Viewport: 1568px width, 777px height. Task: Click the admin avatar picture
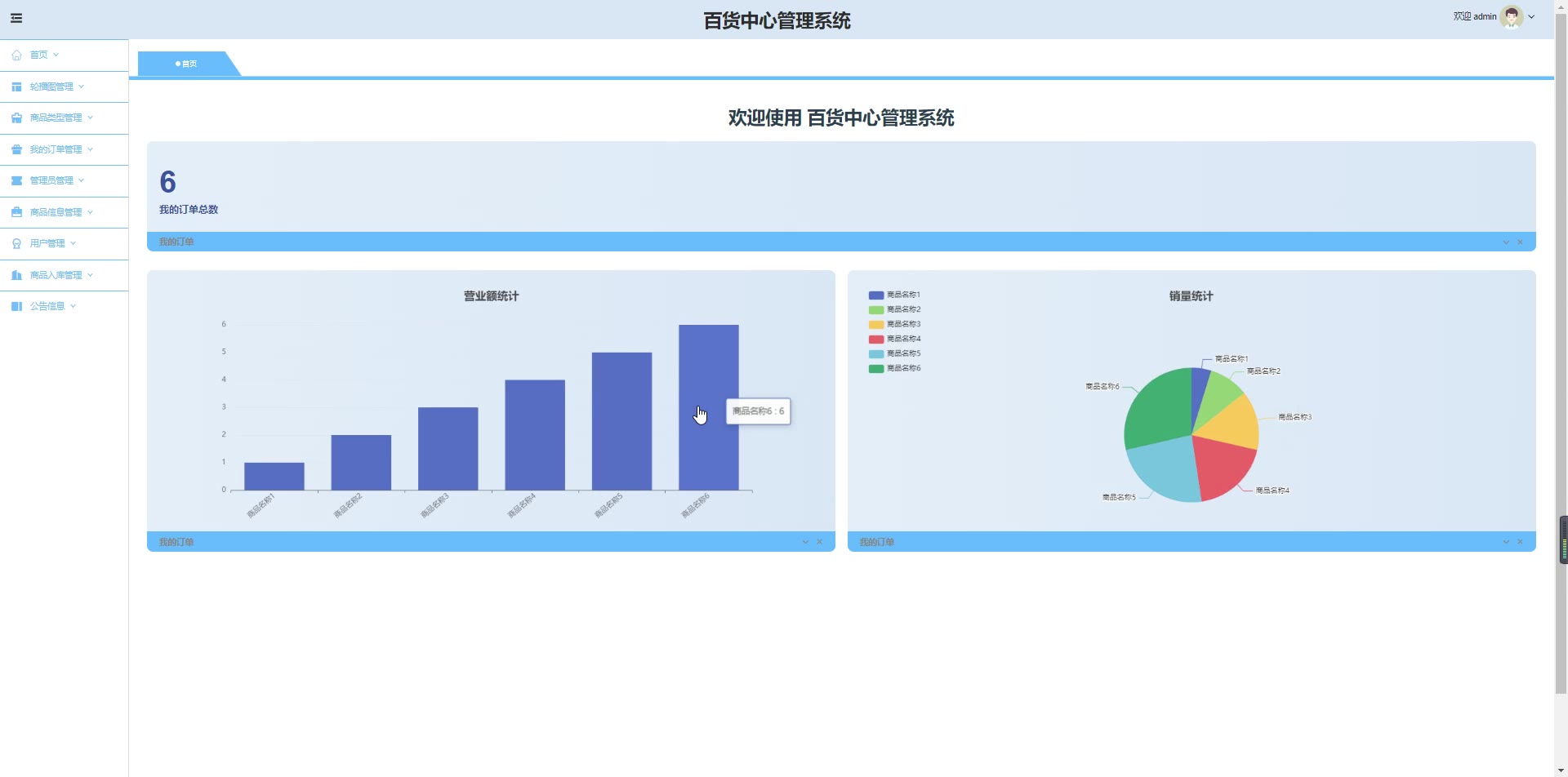pos(1512,17)
